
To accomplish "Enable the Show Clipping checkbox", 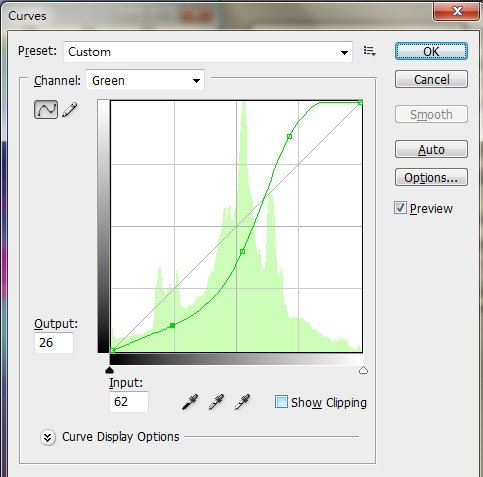I will [x=281, y=402].
